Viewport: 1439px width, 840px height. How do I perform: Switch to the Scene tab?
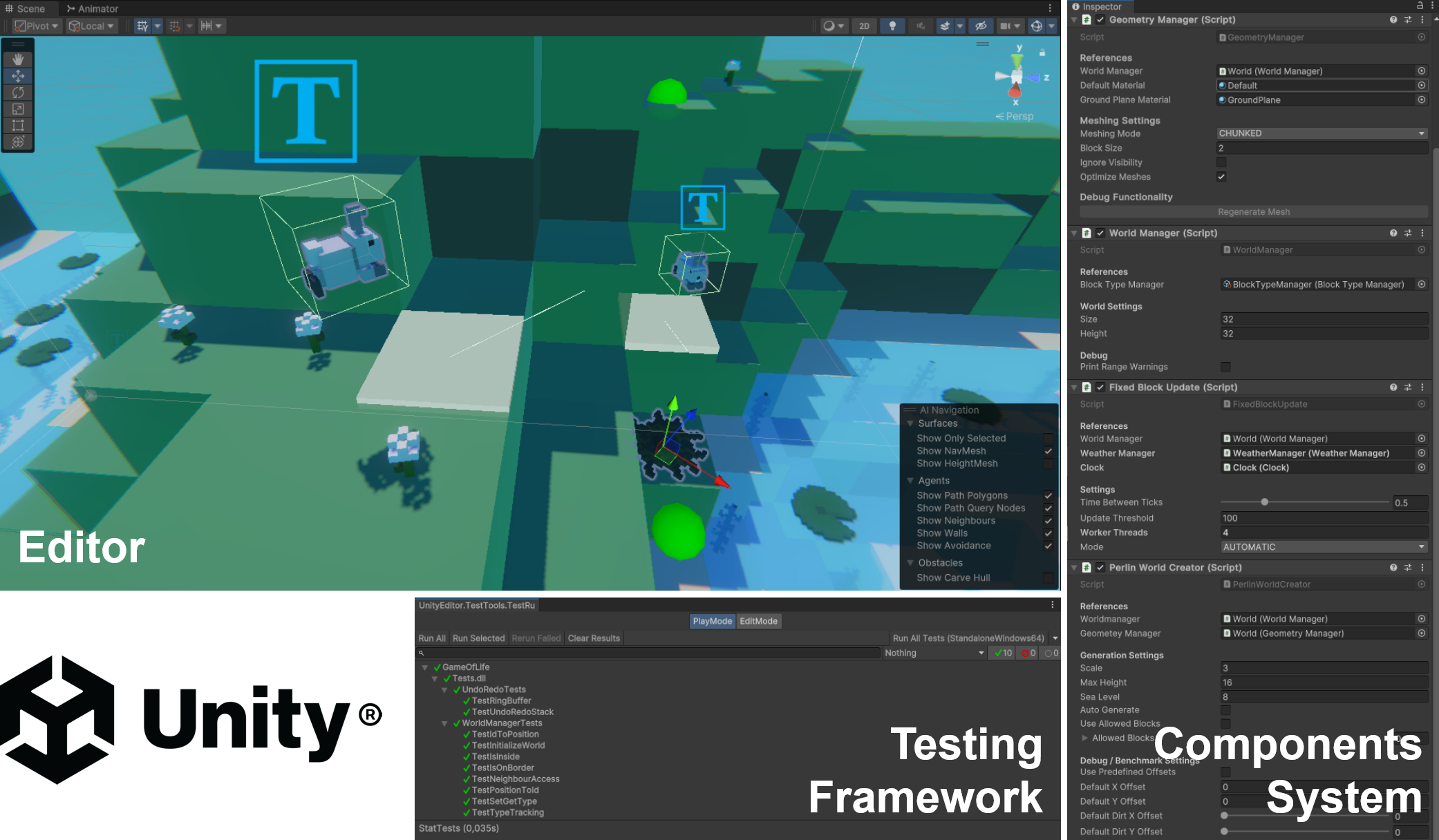[25, 8]
